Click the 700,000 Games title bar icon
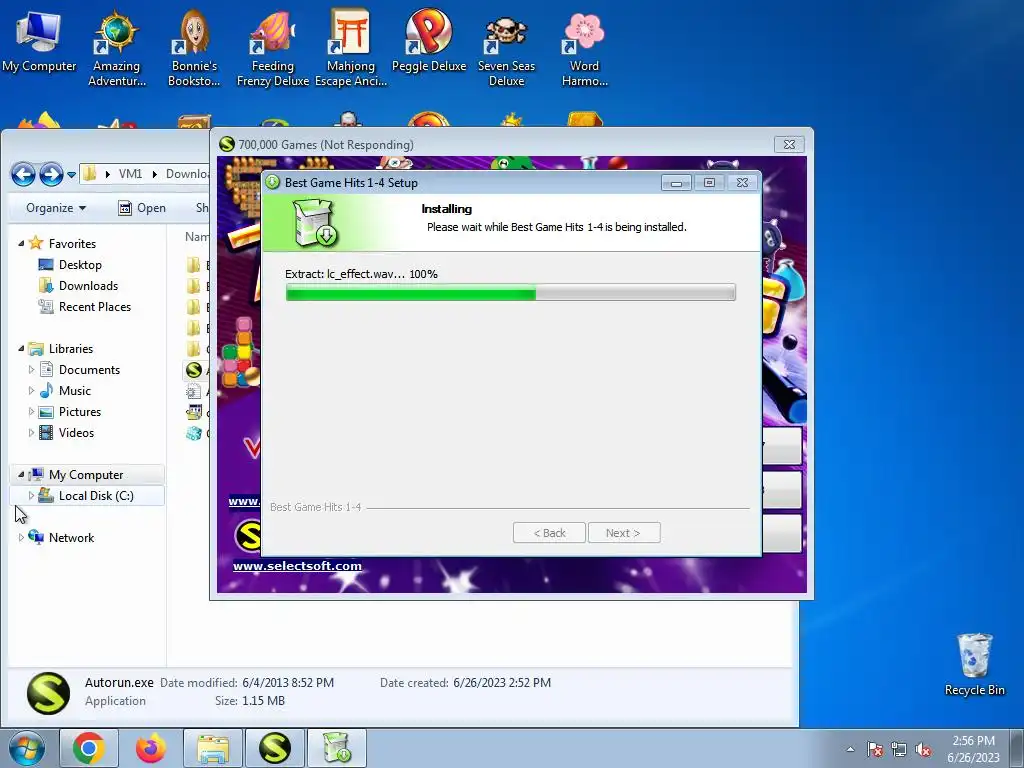The width and height of the screenshot is (1024, 768). coord(227,144)
